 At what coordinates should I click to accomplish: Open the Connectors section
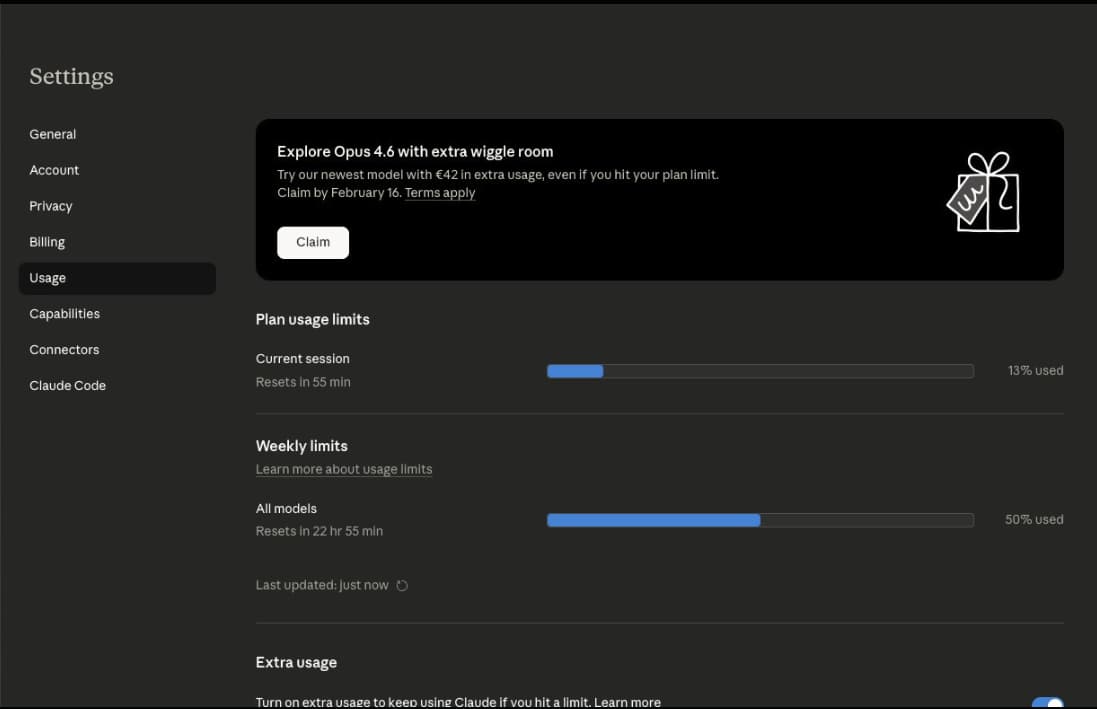point(64,349)
